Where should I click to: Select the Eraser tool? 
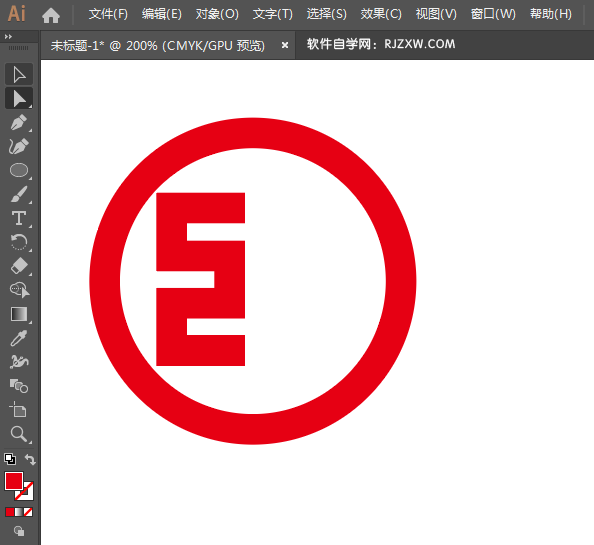click(x=19, y=266)
